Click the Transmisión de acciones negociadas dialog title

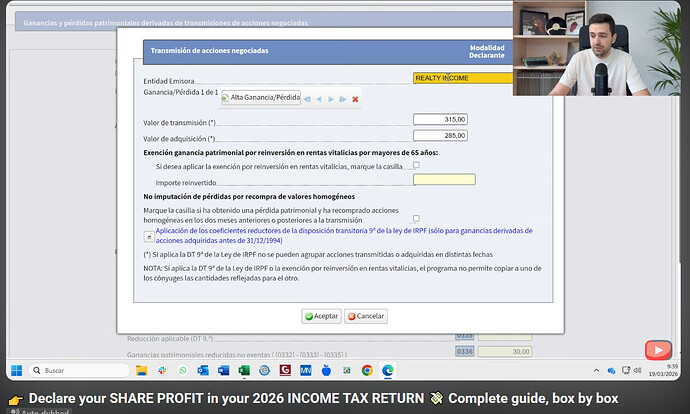tap(209, 51)
